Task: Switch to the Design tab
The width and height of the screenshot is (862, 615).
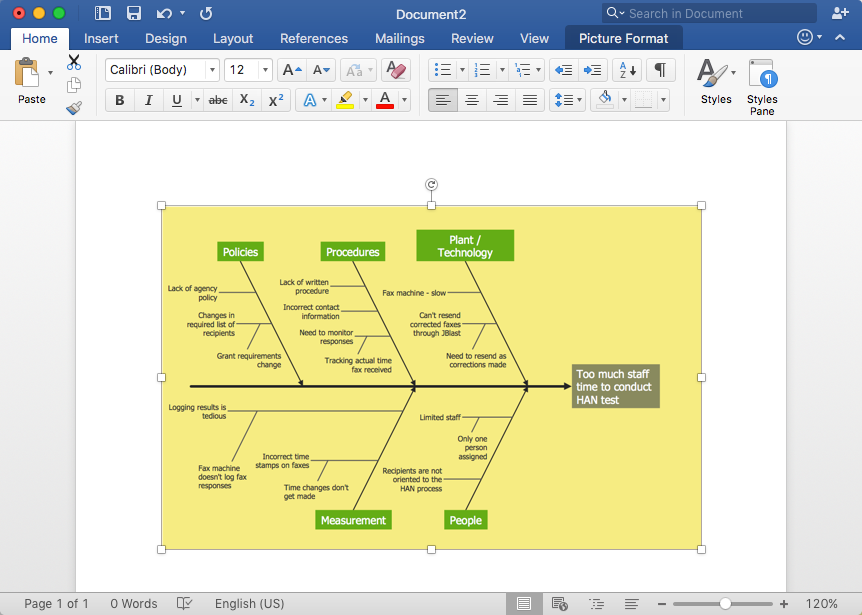Action: 166,38
